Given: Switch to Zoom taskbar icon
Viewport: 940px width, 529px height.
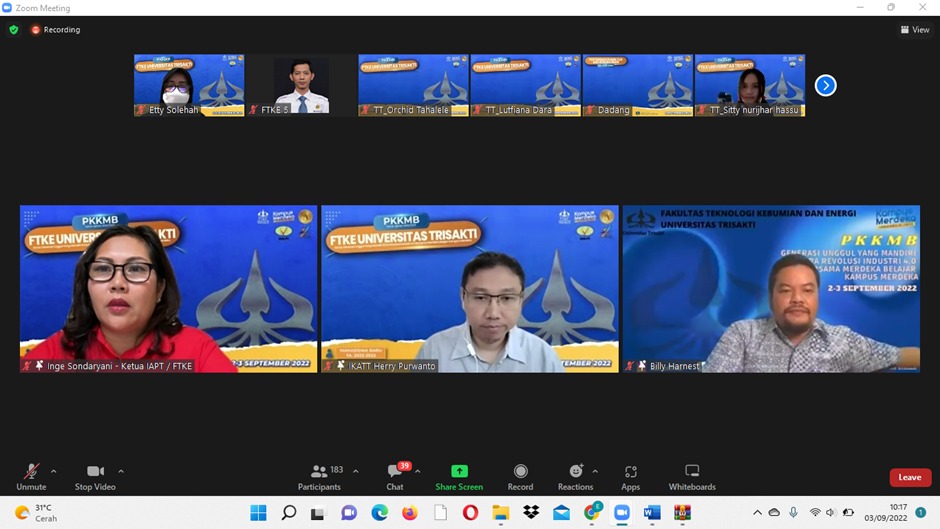Looking at the screenshot, I should (x=622, y=513).
